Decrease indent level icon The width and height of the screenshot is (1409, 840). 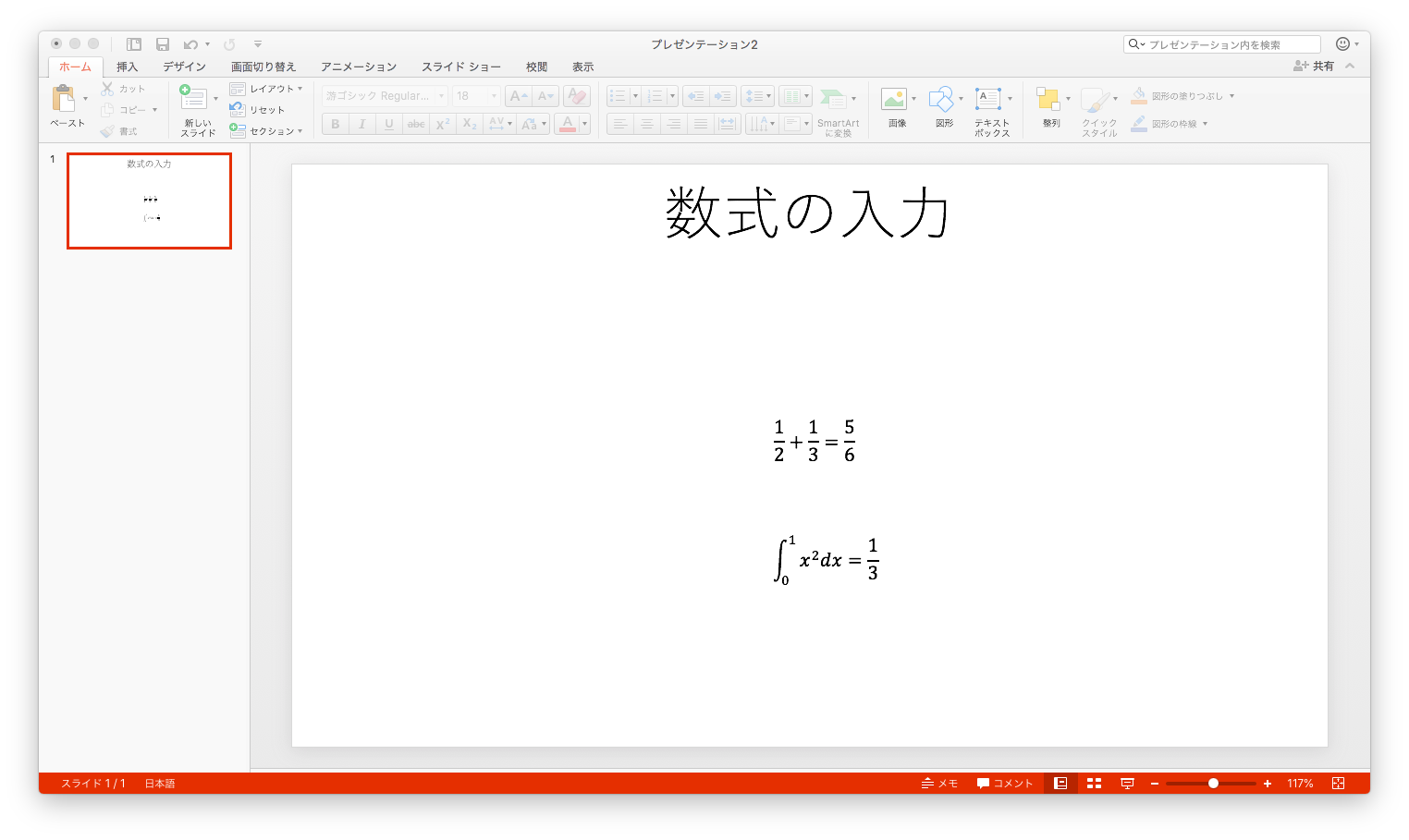coord(696,96)
